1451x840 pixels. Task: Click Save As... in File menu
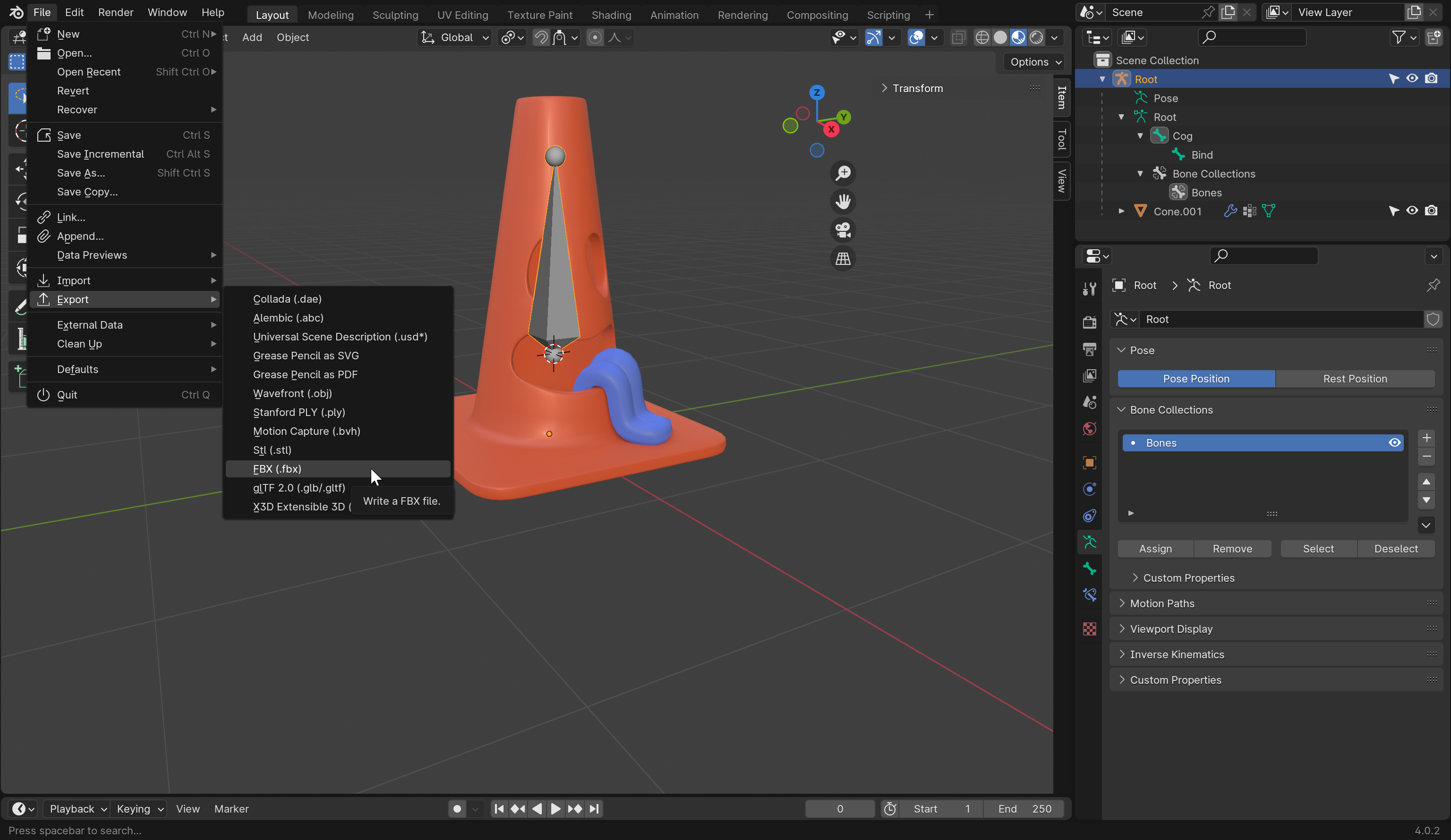click(124, 173)
